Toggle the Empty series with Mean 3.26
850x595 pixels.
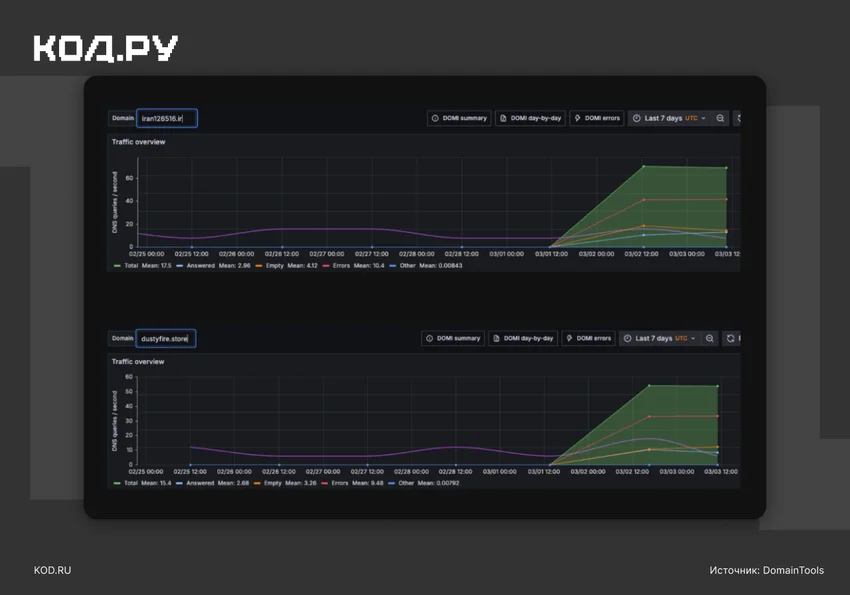(285, 483)
